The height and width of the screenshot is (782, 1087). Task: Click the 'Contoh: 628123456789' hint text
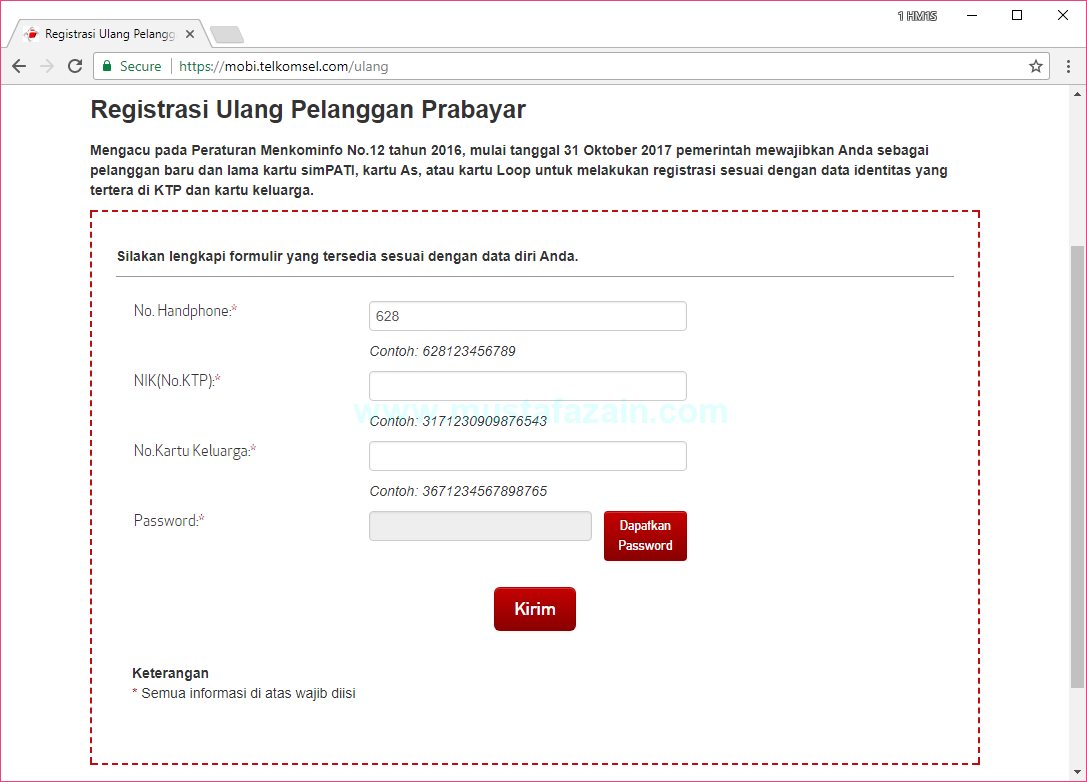(x=442, y=351)
